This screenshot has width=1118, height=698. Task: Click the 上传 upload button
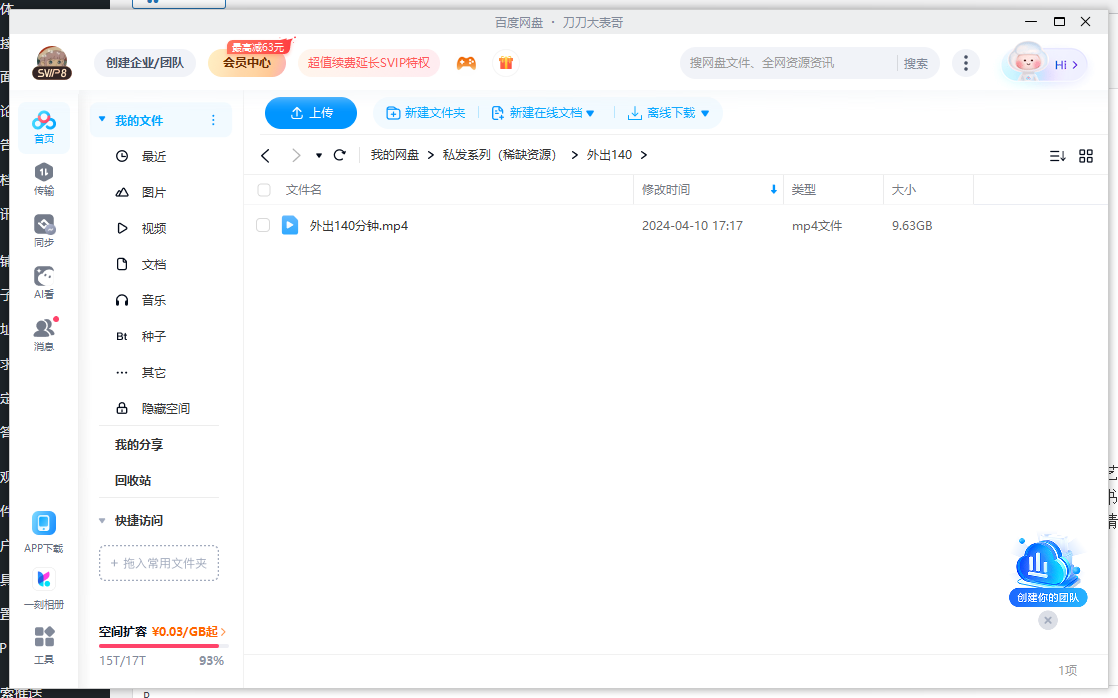click(310, 113)
